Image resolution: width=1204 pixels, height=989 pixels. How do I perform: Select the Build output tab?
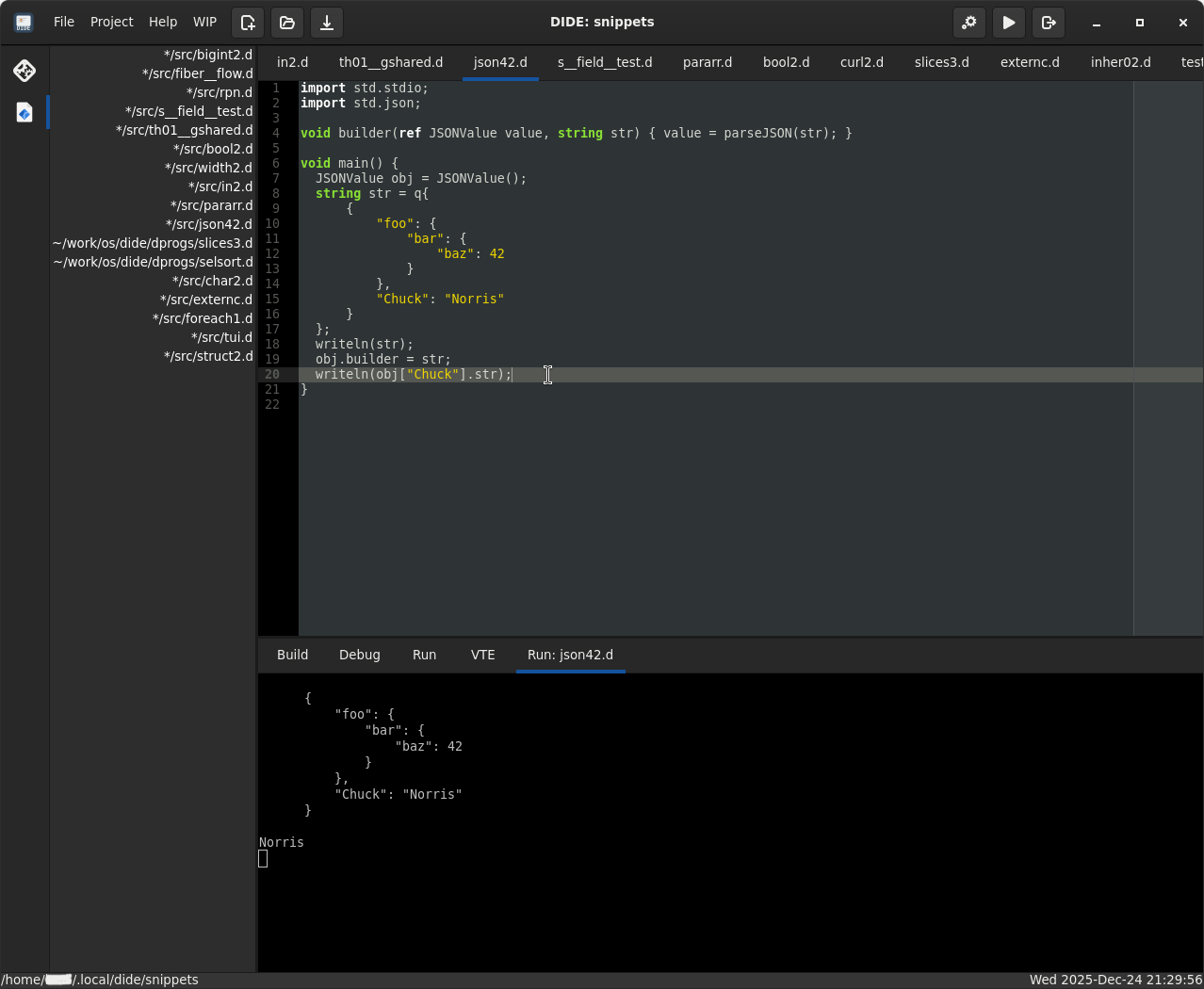pos(292,655)
